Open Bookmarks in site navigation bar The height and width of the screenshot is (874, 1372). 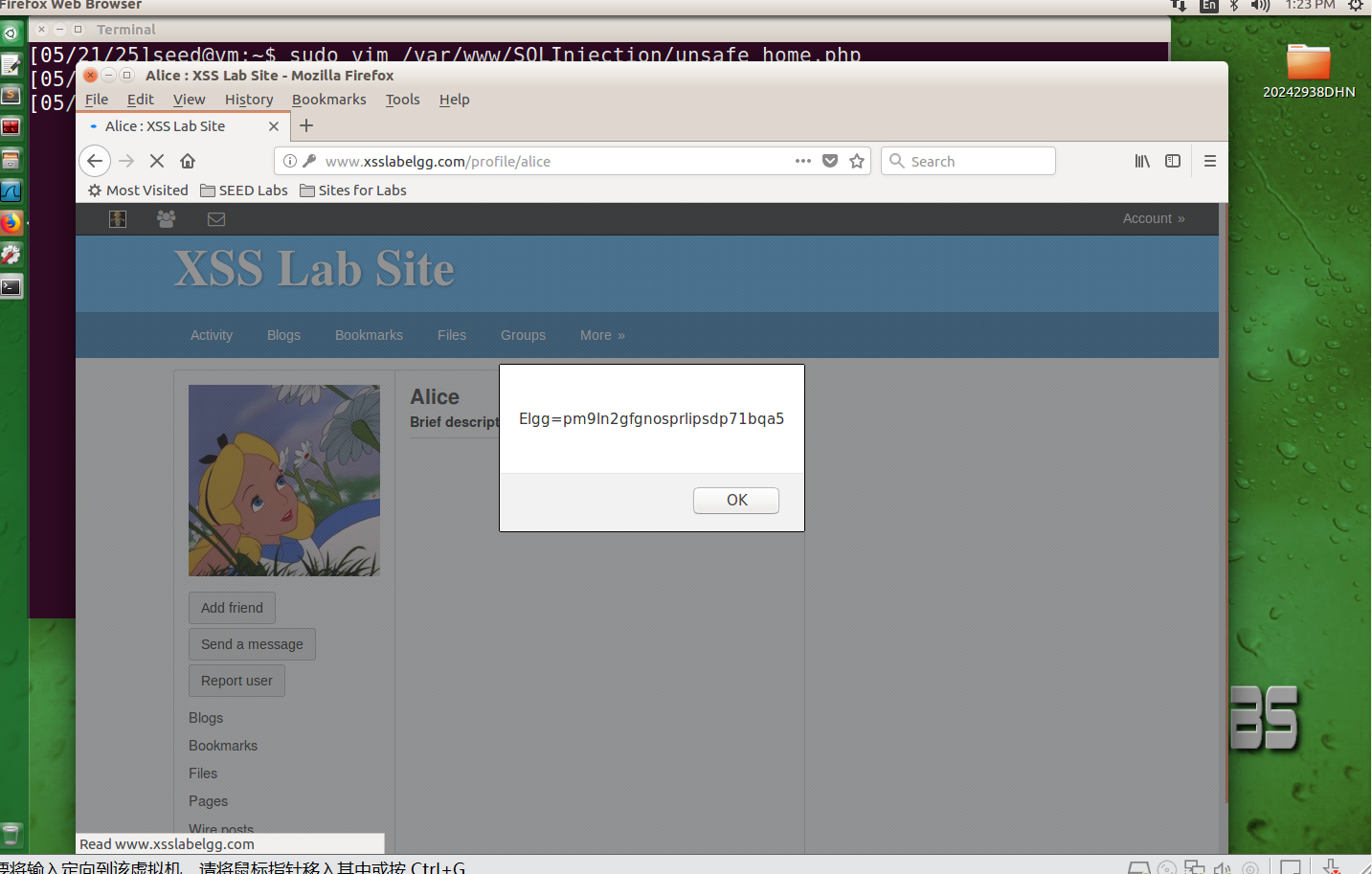(369, 335)
